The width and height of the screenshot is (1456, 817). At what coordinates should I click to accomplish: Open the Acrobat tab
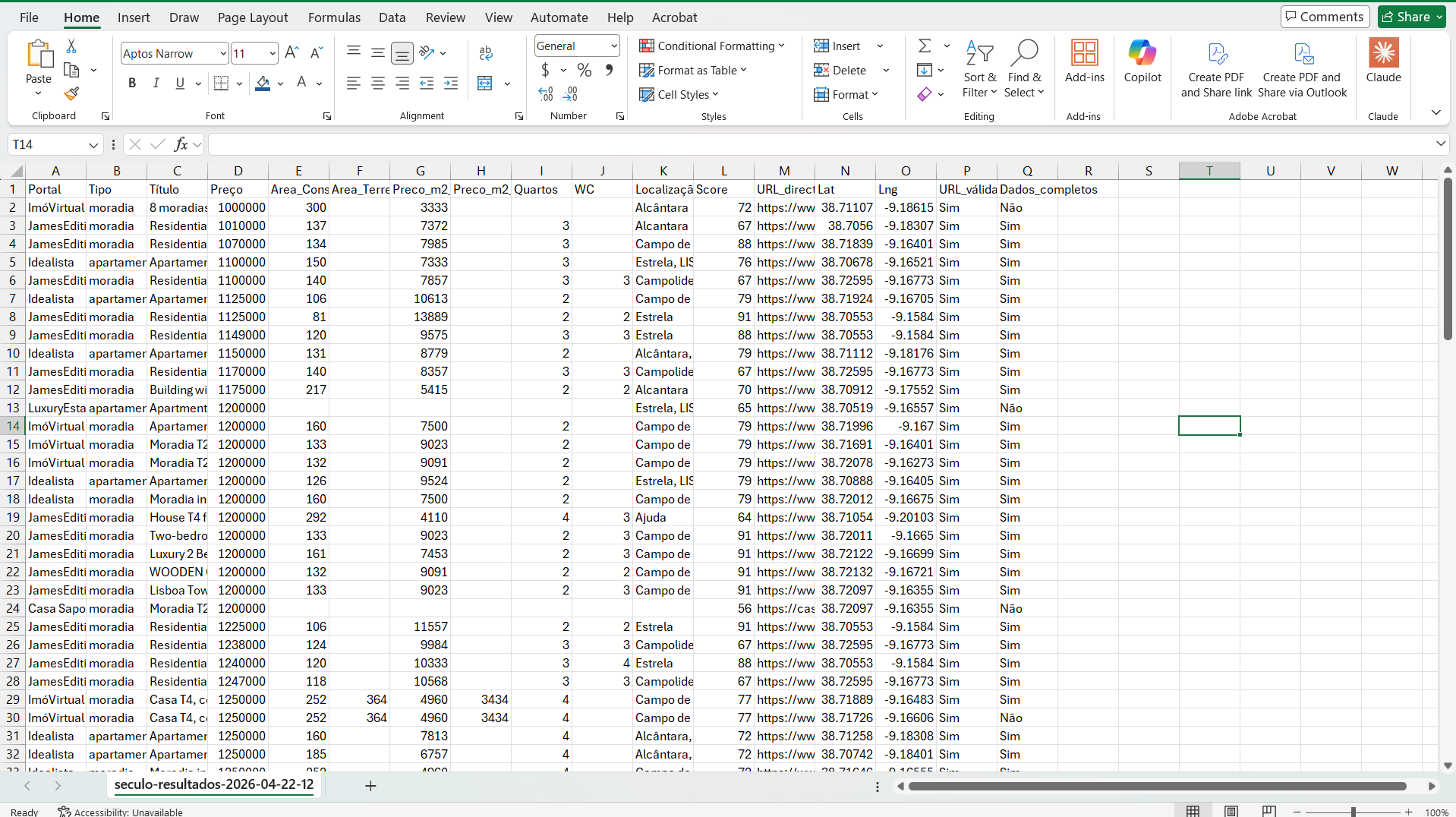(674, 17)
